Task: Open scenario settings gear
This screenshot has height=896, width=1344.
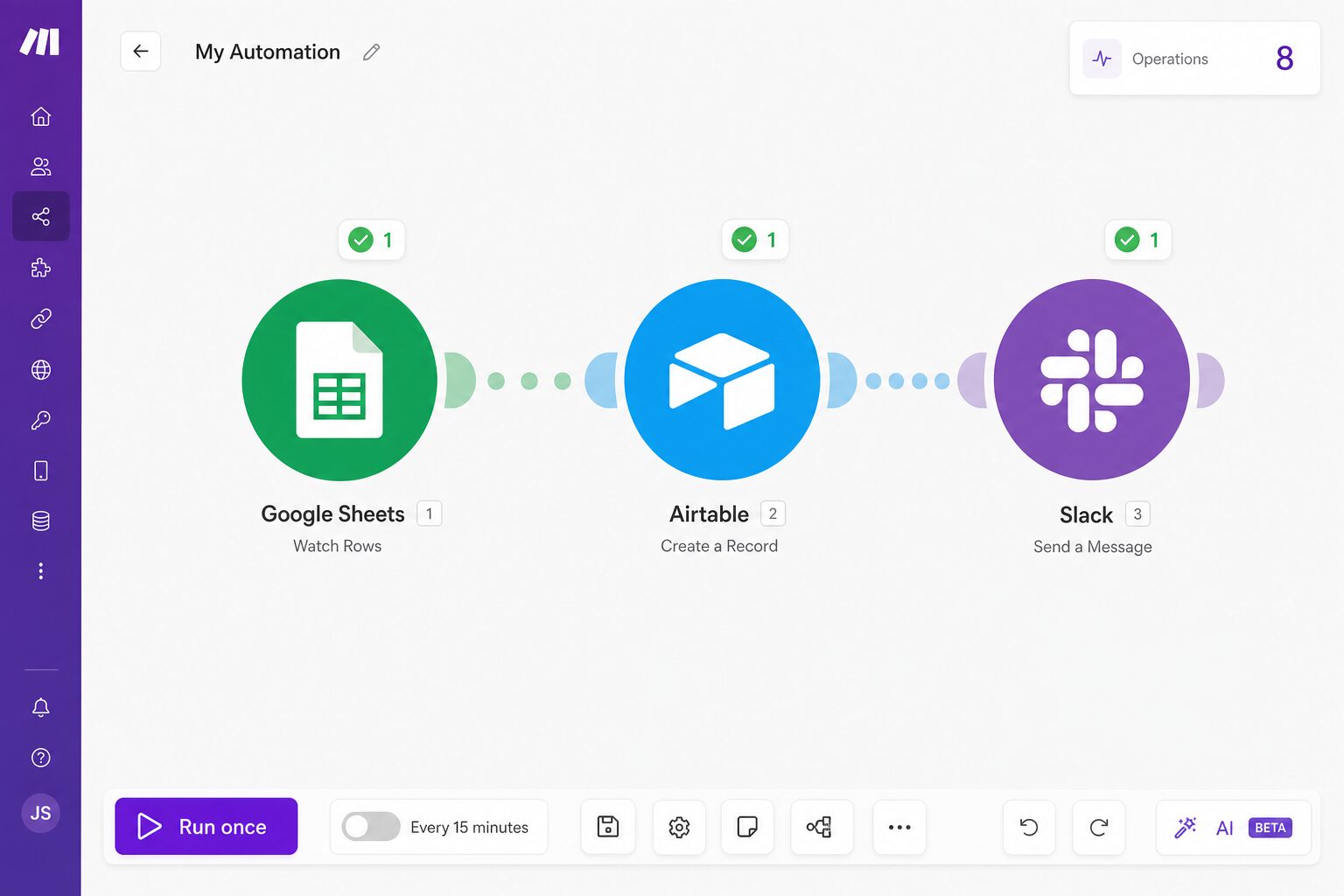Action: (x=679, y=826)
